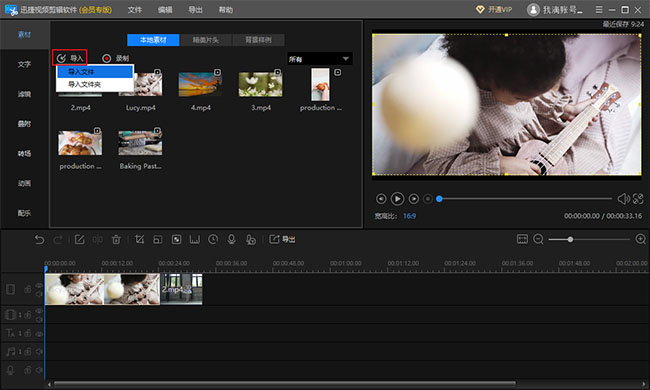Open speech-to-text conversion tool
Image resolution: width=650 pixels, height=390 pixels.
[251, 240]
